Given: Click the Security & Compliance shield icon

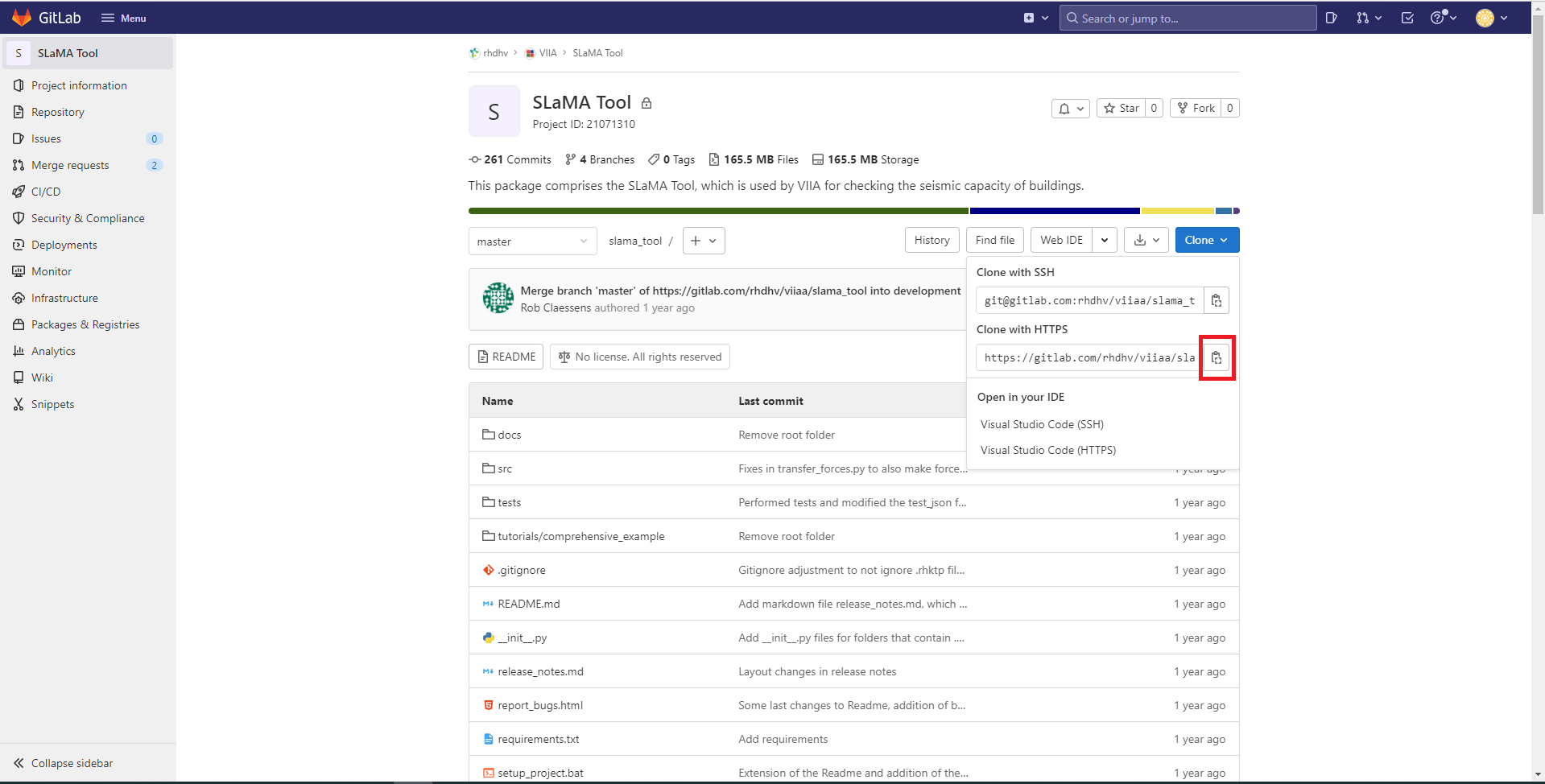Looking at the screenshot, I should click(19, 218).
